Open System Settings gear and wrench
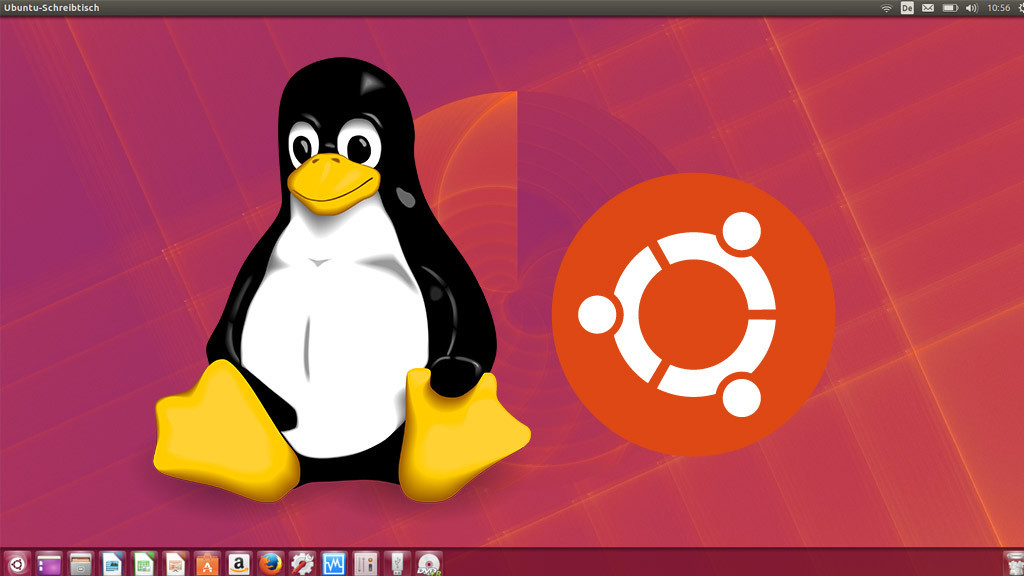The image size is (1024, 576). [x=302, y=563]
